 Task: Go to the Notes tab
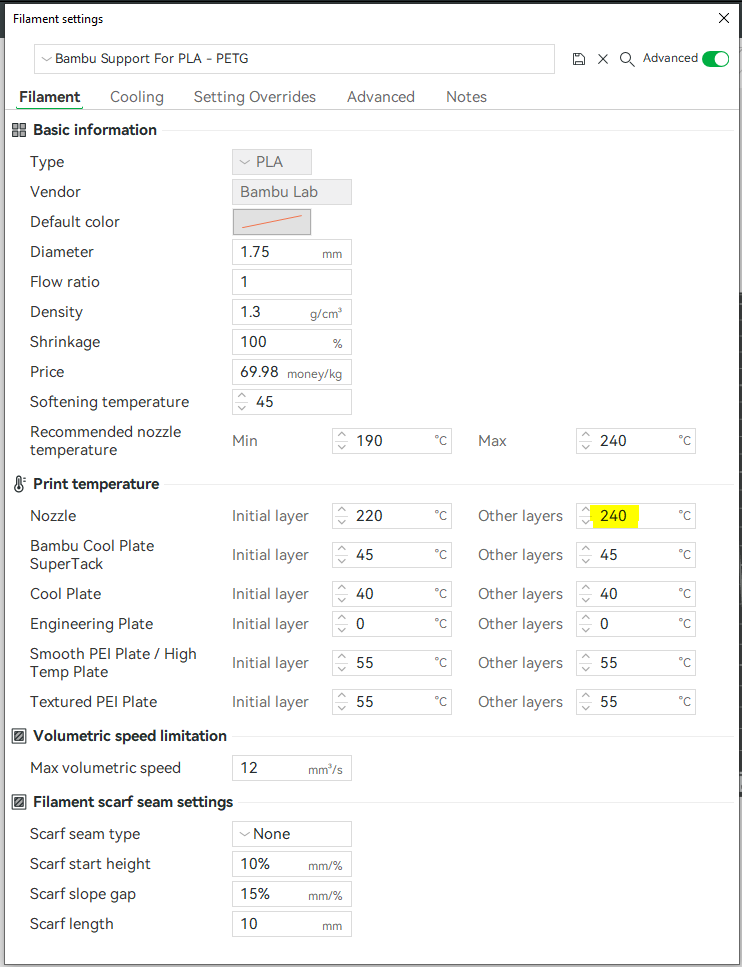click(466, 97)
